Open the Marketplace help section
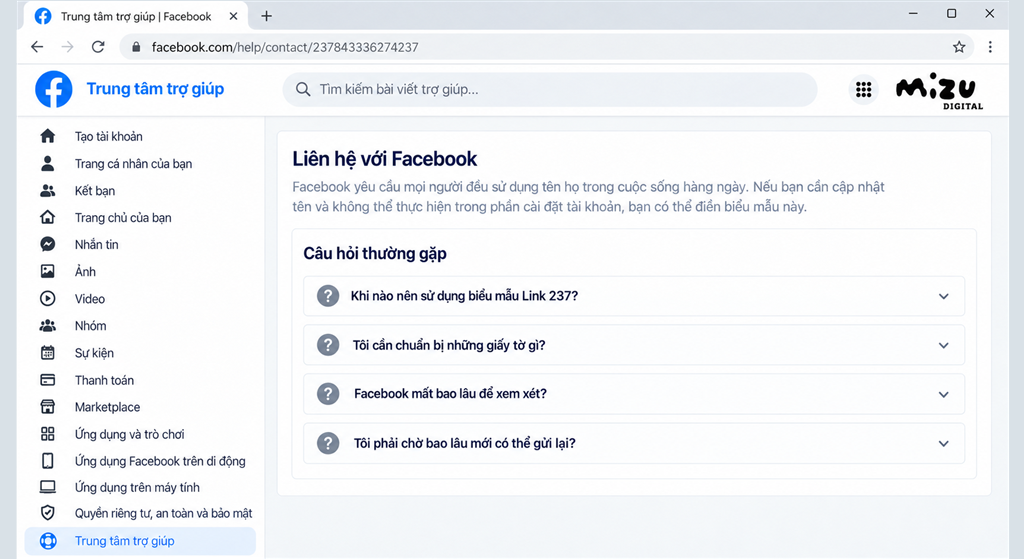 pyautogui.click(x=107, y=407)
